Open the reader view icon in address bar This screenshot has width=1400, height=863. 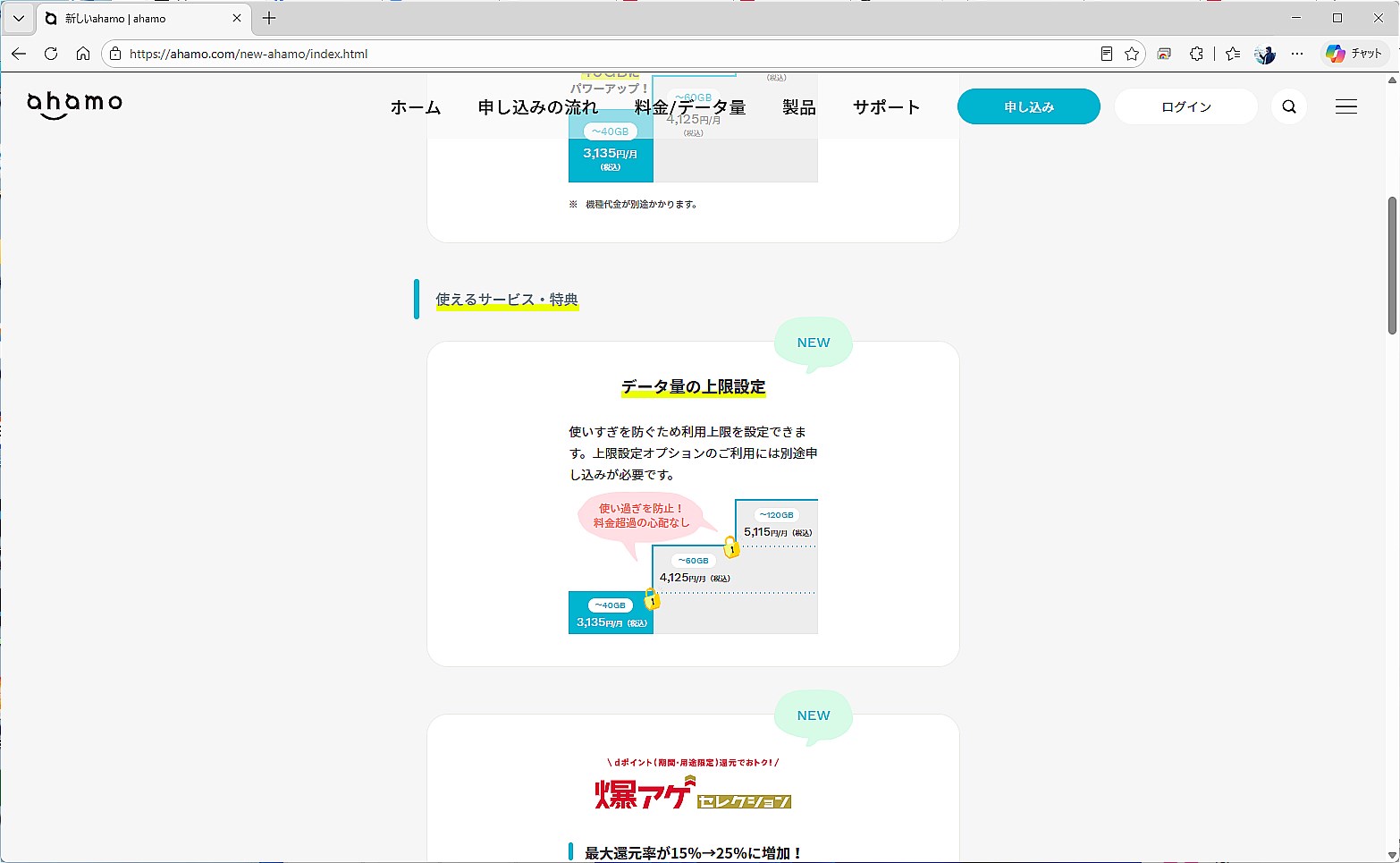[x=1107, y=54]
